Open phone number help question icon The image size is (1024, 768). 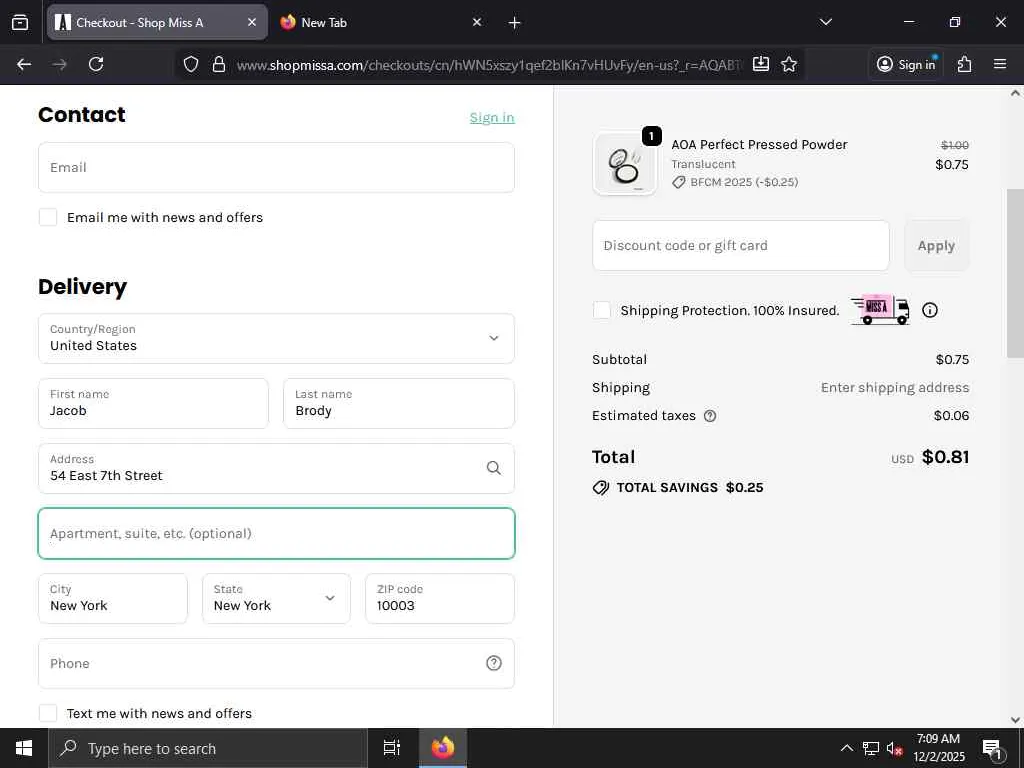(x=494, y=664)
